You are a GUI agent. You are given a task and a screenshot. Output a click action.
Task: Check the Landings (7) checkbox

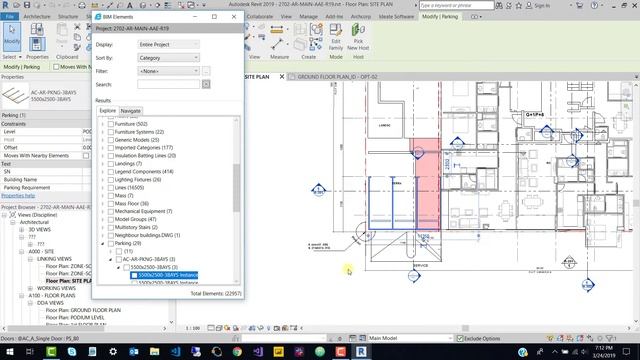(111, 164)
